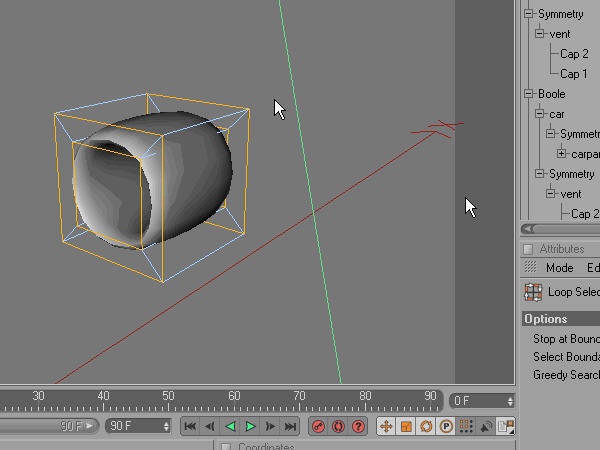The image size is (600, 450).
Task: Jump to the start of the animation
Action: click(x=190, y=426)
